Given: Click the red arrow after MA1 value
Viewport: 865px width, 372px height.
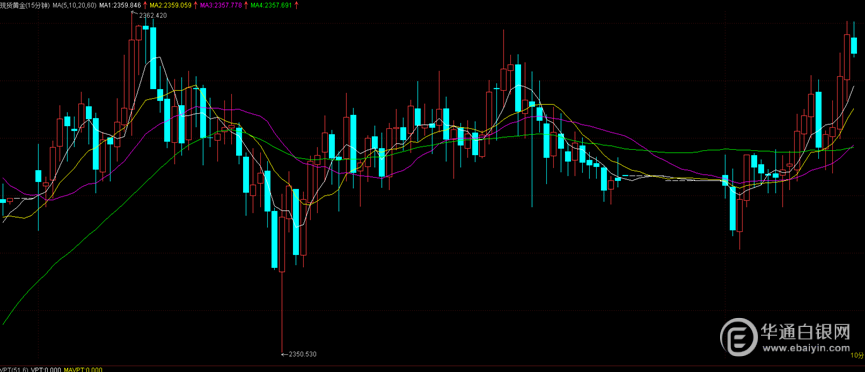Looking at the screenshot, I should (145, 5).
